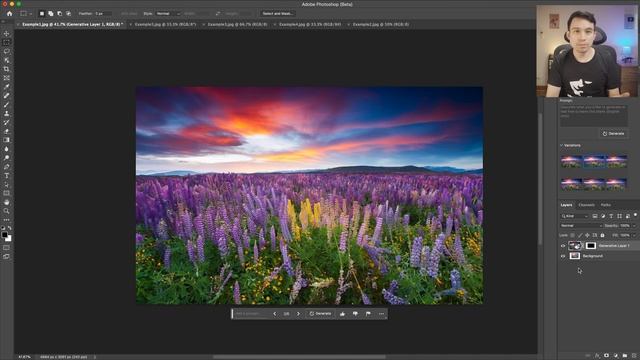Switch to Example2.jpg @ 33.5% document tab
The image size is (640, 360).
(165, 24)
